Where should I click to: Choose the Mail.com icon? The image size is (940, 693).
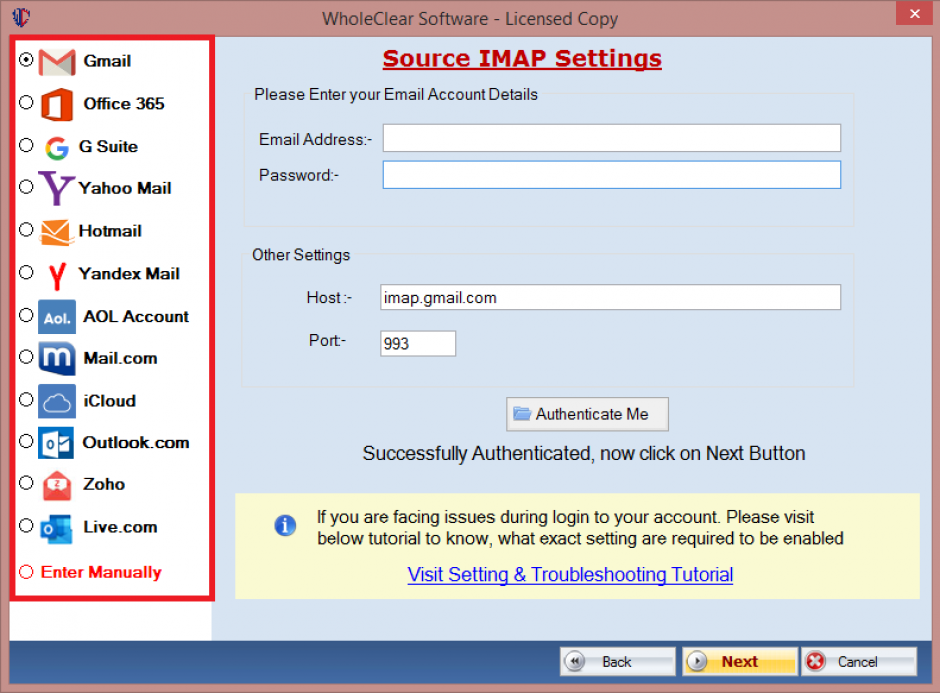[x=56, y=358]
